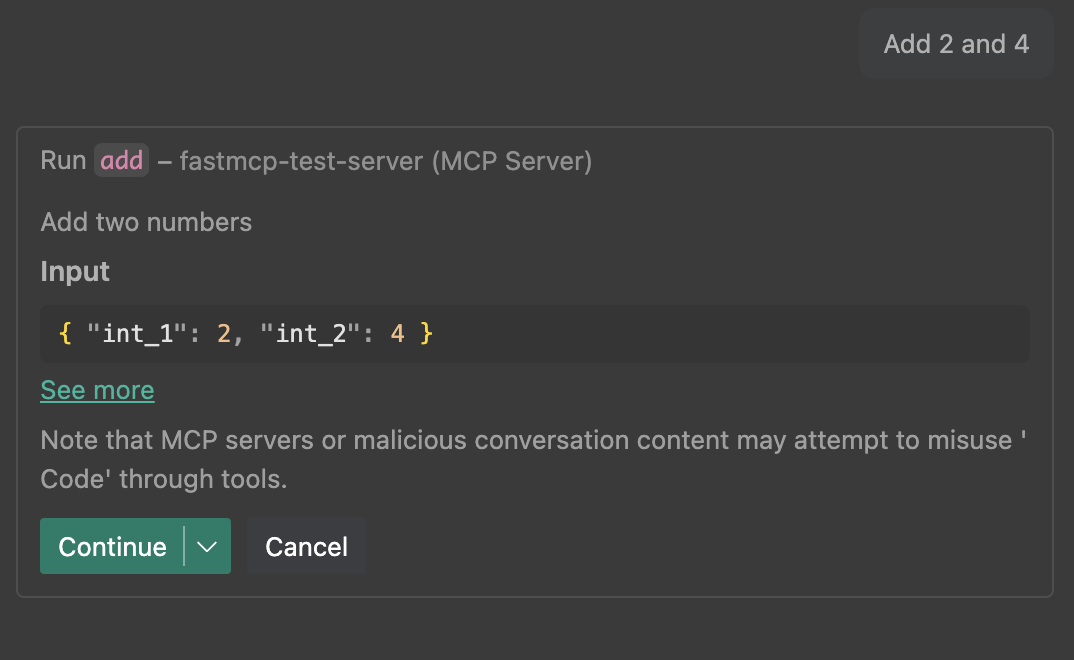Viewport: 1074px width, 660px height.
Task: Select the 'Add 2 and 4' message bubble
Action: 956,44
